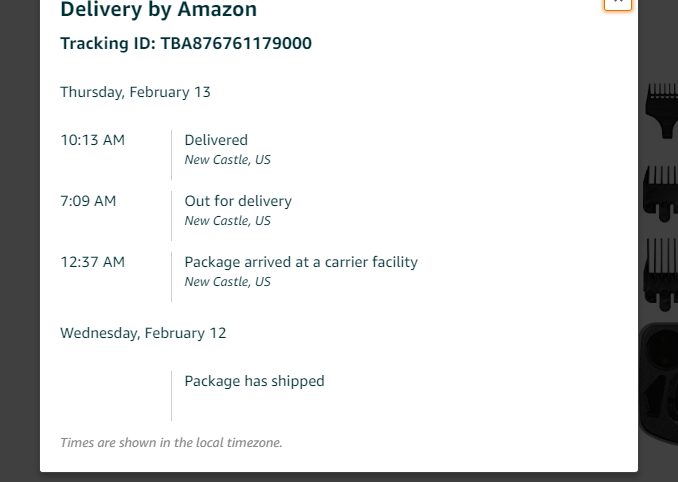Click New Castle, US under Delivered

point(227,160)
